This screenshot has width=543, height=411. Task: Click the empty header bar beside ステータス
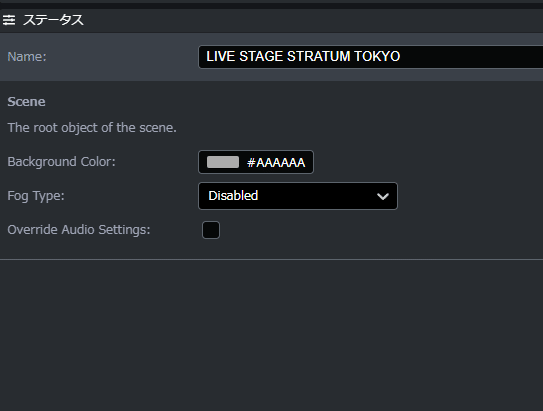tap(313, 20)
